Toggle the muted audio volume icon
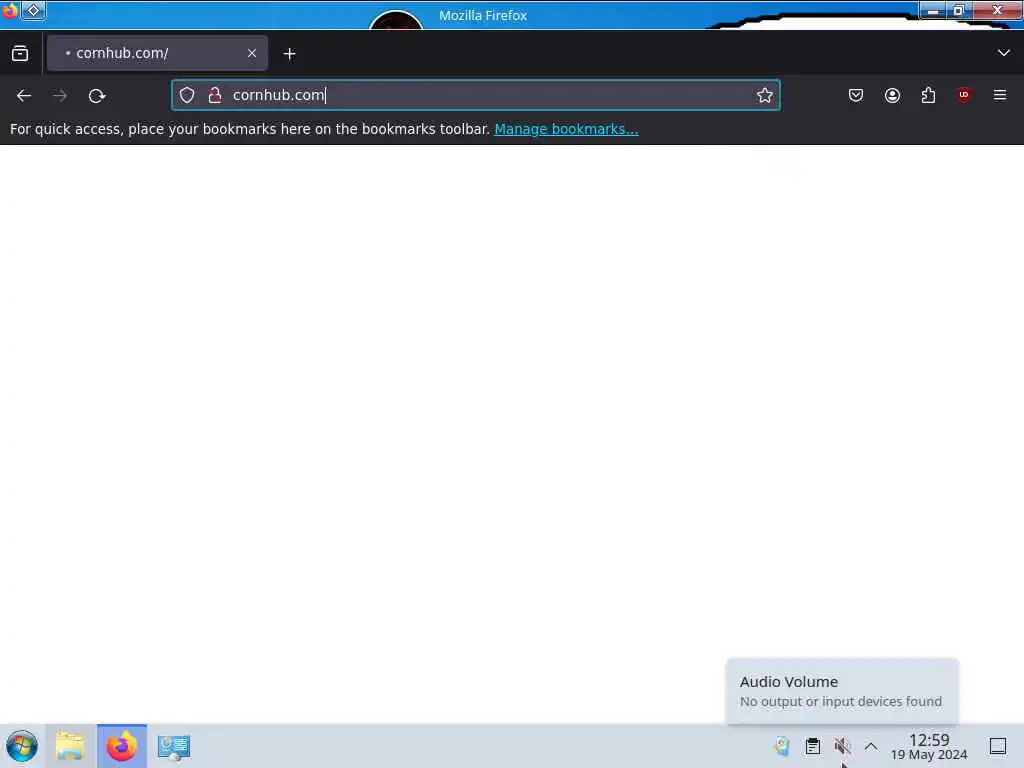 pyautogui.click(x=842, y=746)
